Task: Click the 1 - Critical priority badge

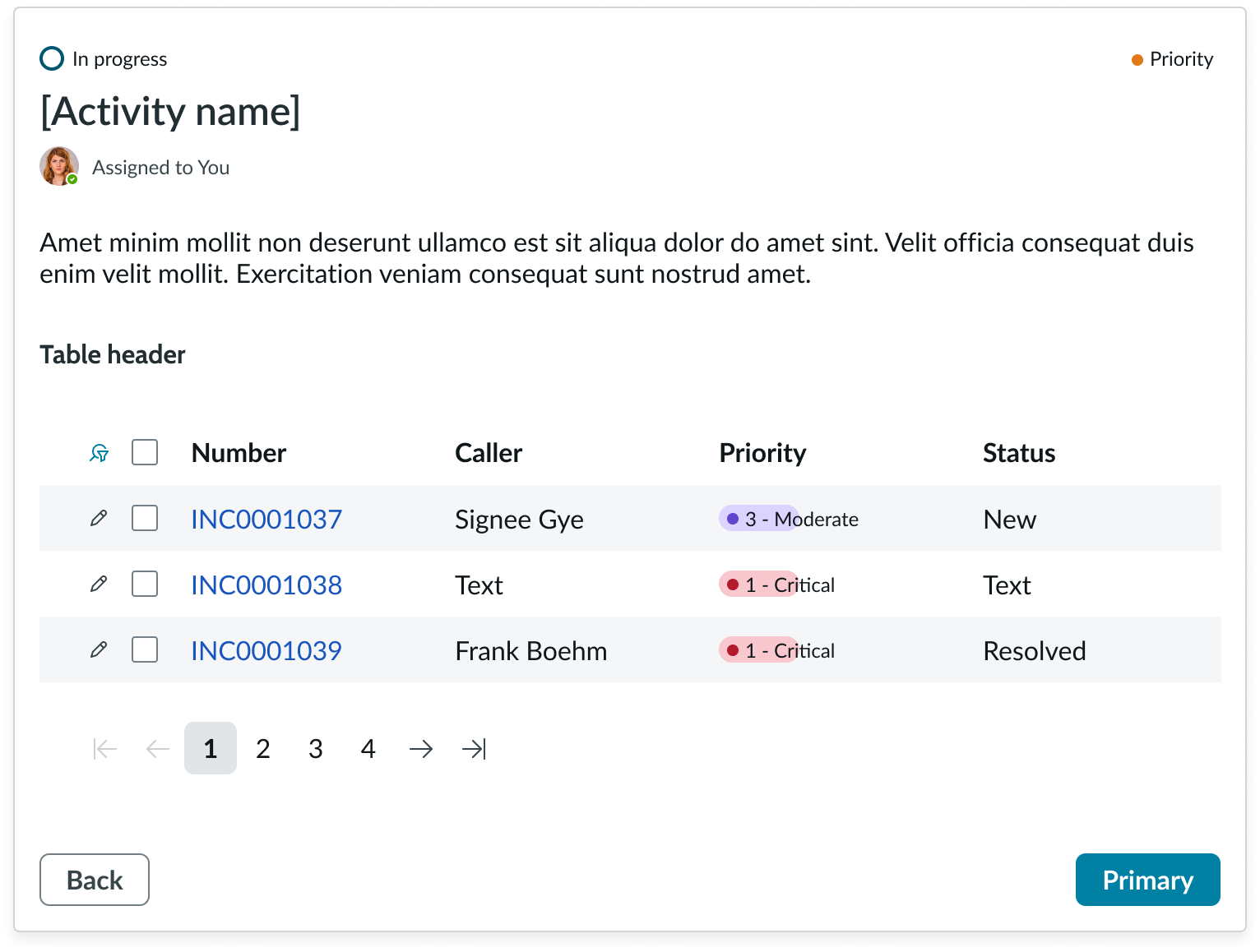Action: click(x=777, y=585)
